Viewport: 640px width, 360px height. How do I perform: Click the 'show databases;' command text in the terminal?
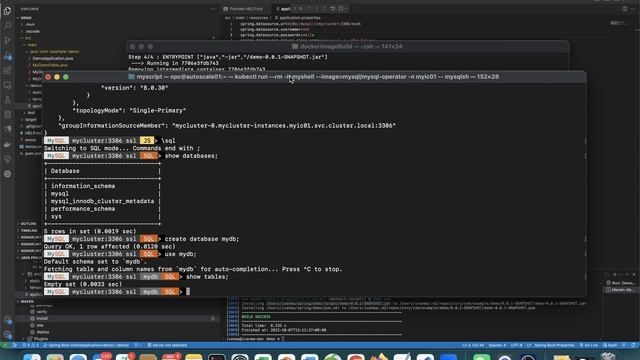(191, 156)
